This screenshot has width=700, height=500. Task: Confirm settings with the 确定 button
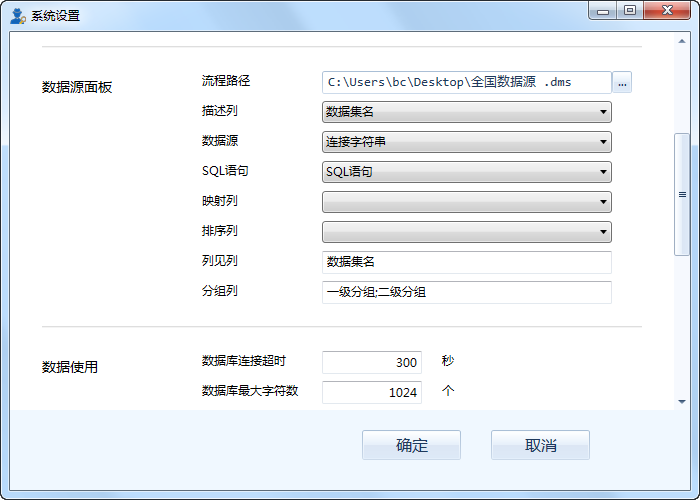coord(411,445)
